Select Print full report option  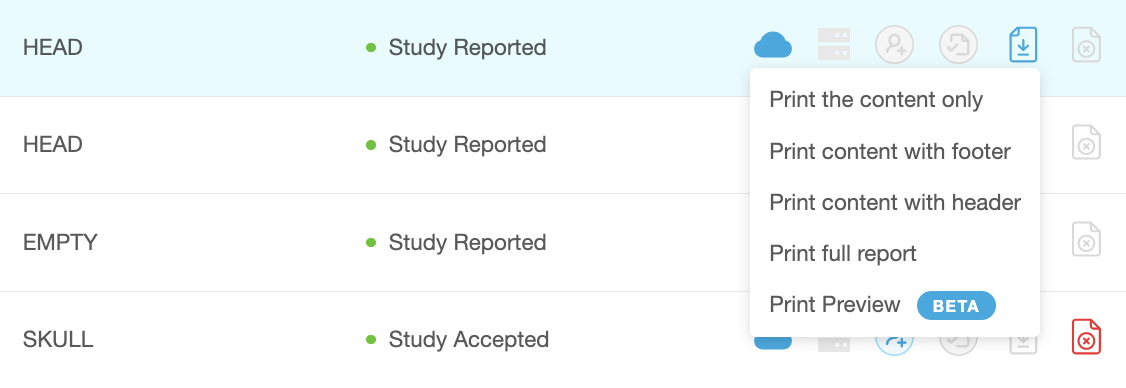843,254
